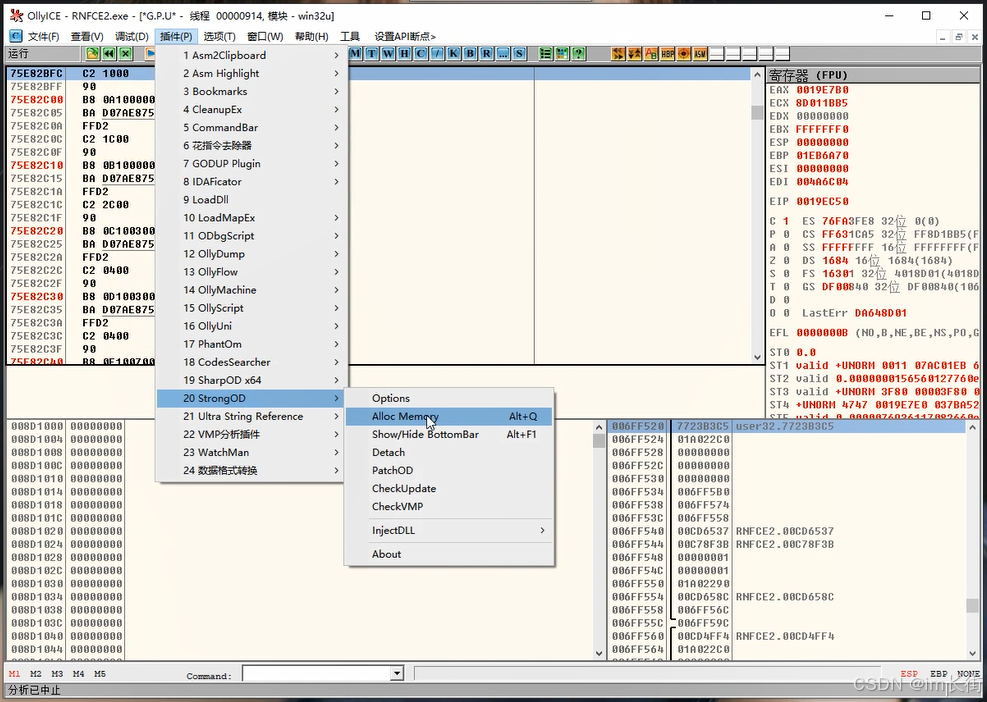The height and width of the screenshot is (702, 987).
Task: Select CheckUpdate entry
Action: pos(449,489)
